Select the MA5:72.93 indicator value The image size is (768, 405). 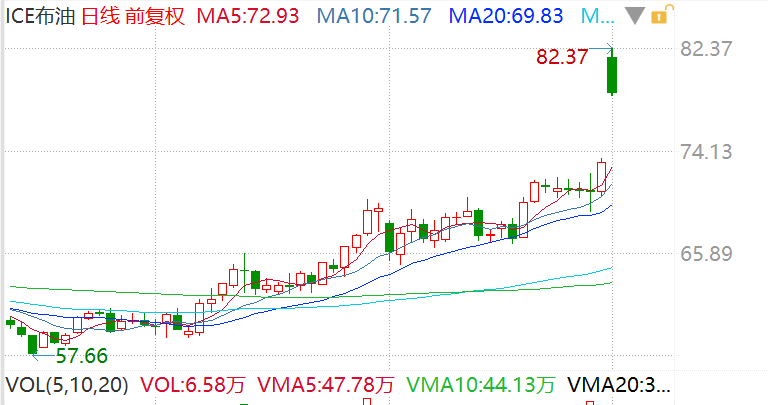coord(248,16)
